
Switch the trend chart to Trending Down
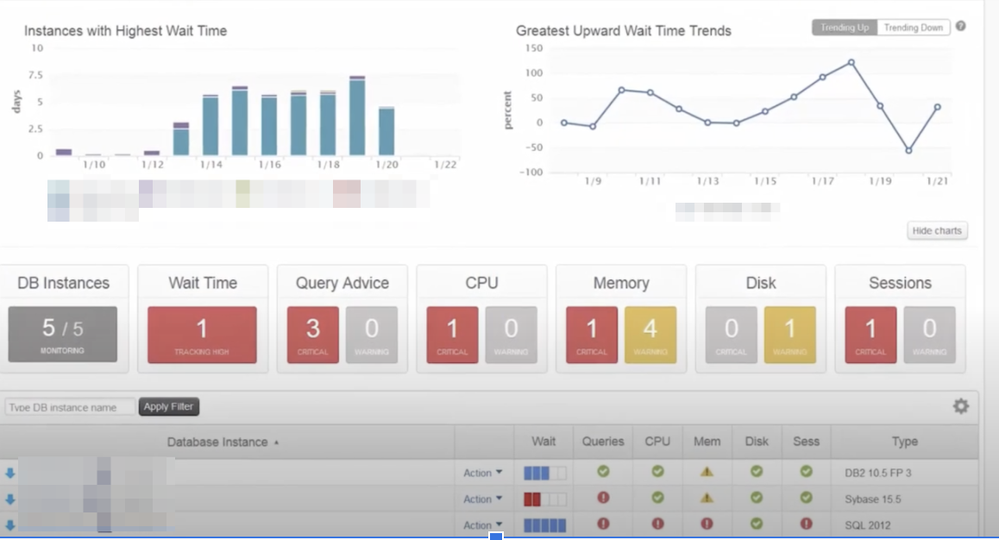pos(913,27)
